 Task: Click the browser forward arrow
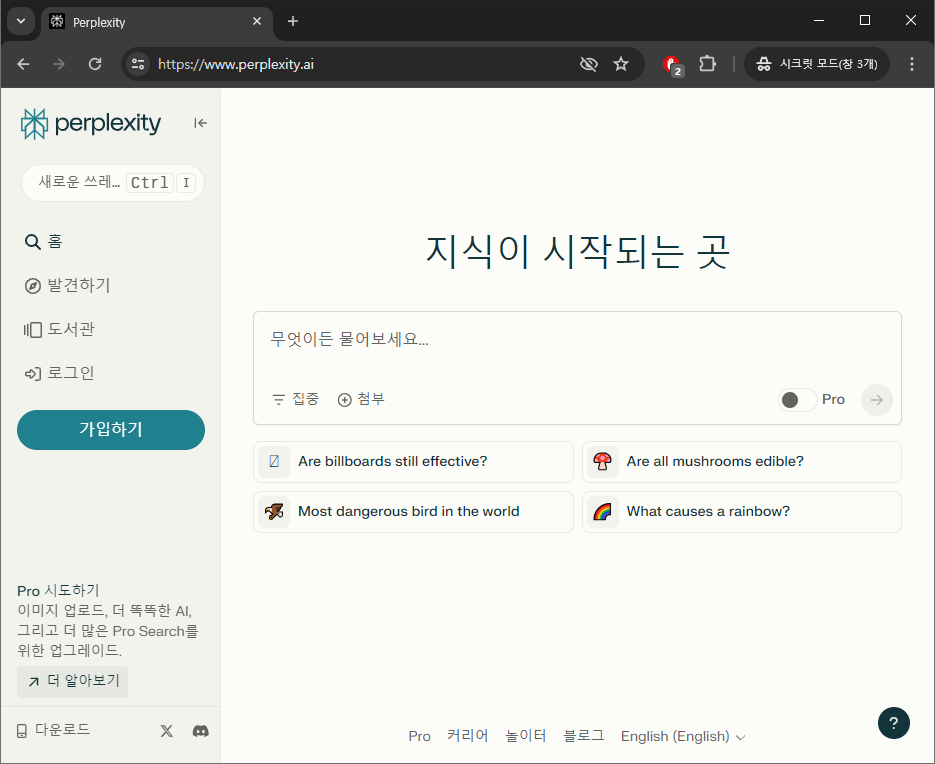58,64
